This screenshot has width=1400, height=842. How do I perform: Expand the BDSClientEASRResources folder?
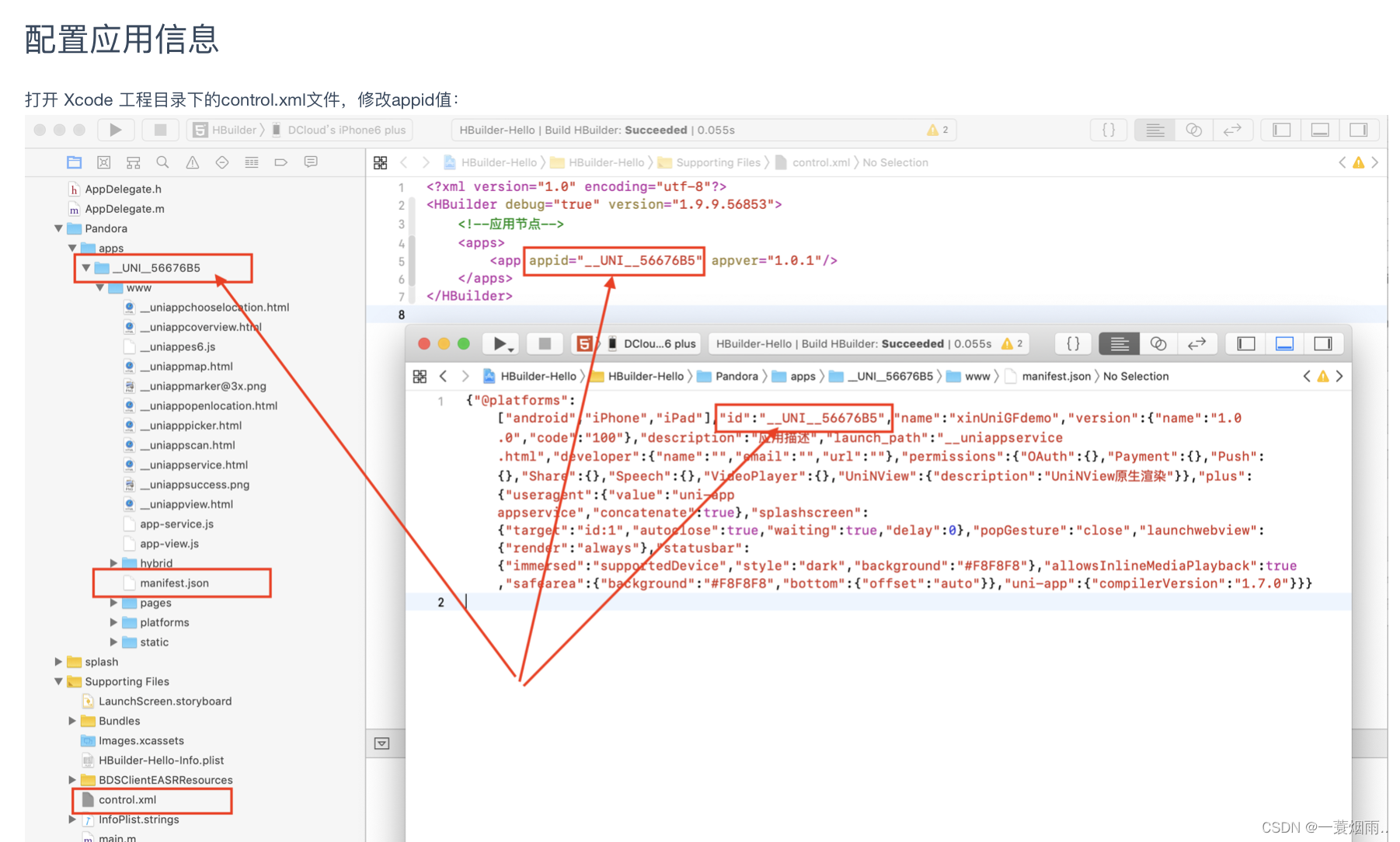(72, 780)
